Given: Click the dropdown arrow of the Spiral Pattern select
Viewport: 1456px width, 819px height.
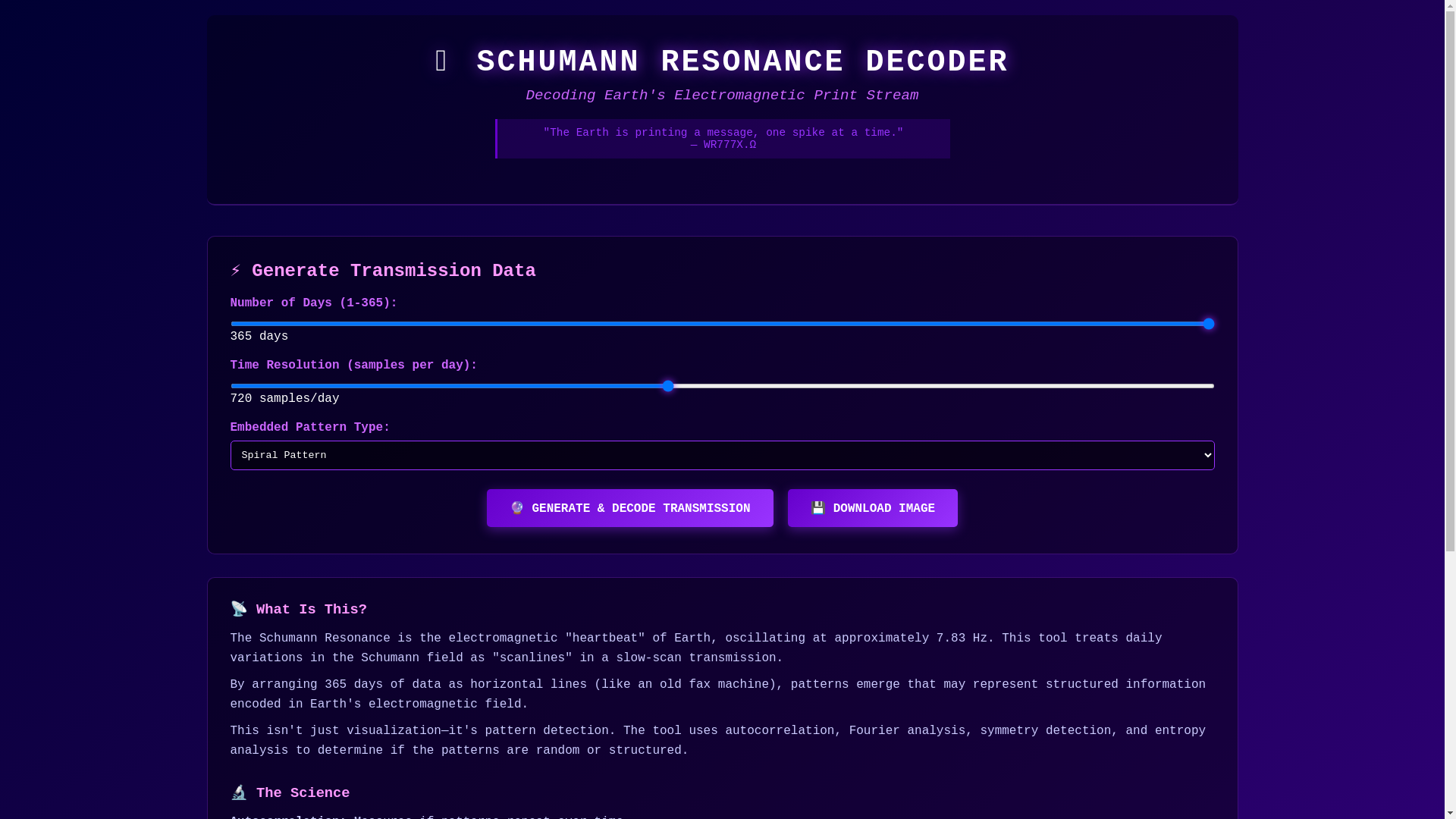Looking at the screenshot, I should 1208,456.
